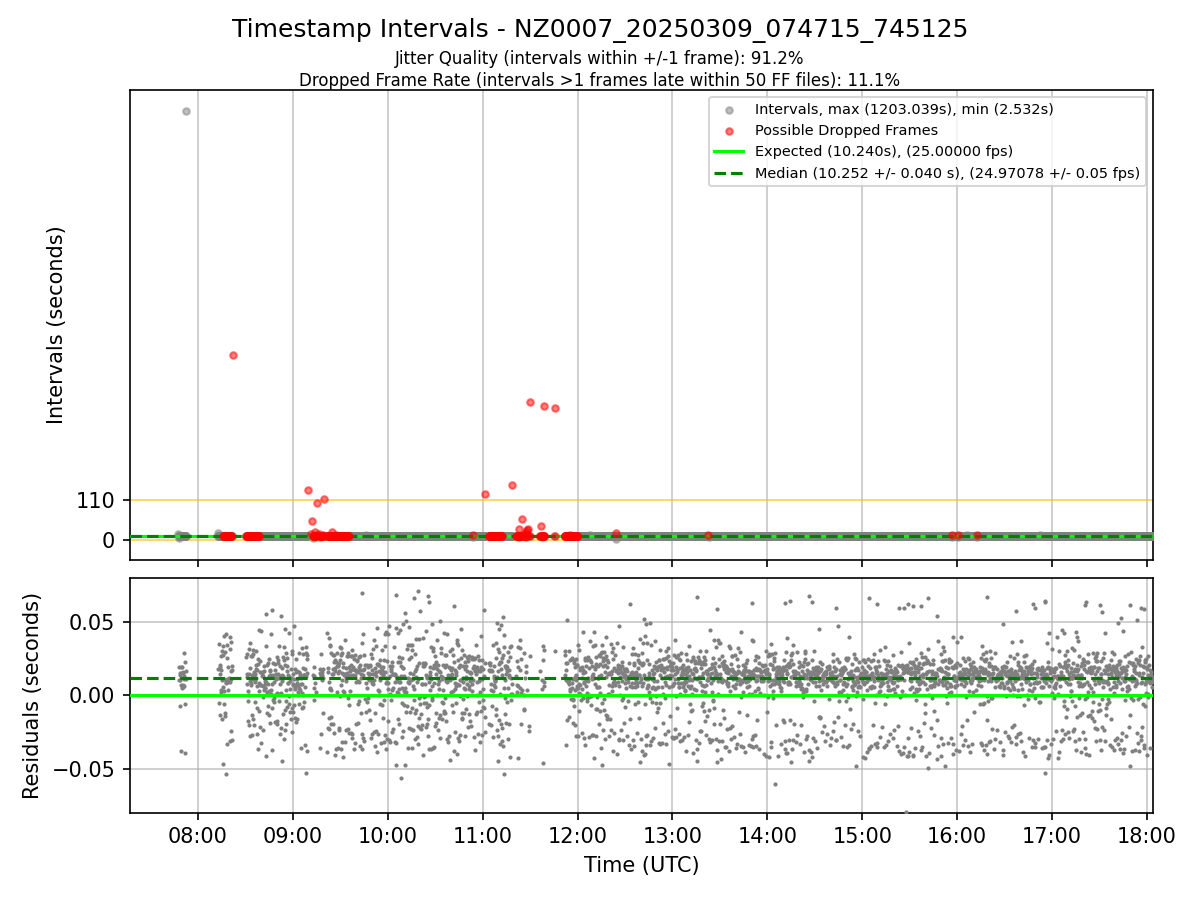This screenshot has height=900, width=1200.
Task: Click the '15:00' time tick label
Action: click(862, 835)
